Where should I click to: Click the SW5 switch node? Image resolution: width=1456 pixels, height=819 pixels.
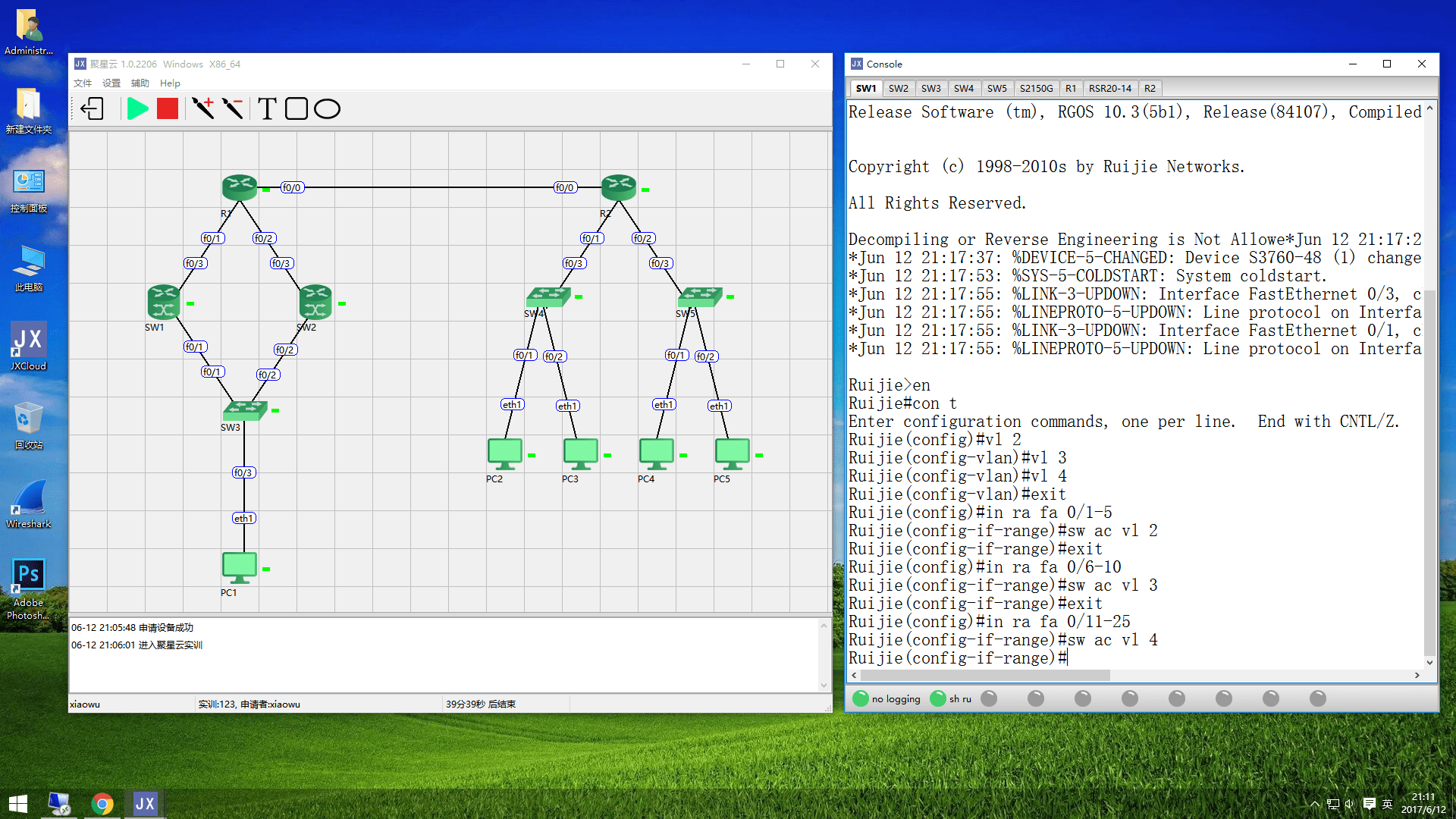(x=699, y=297)
